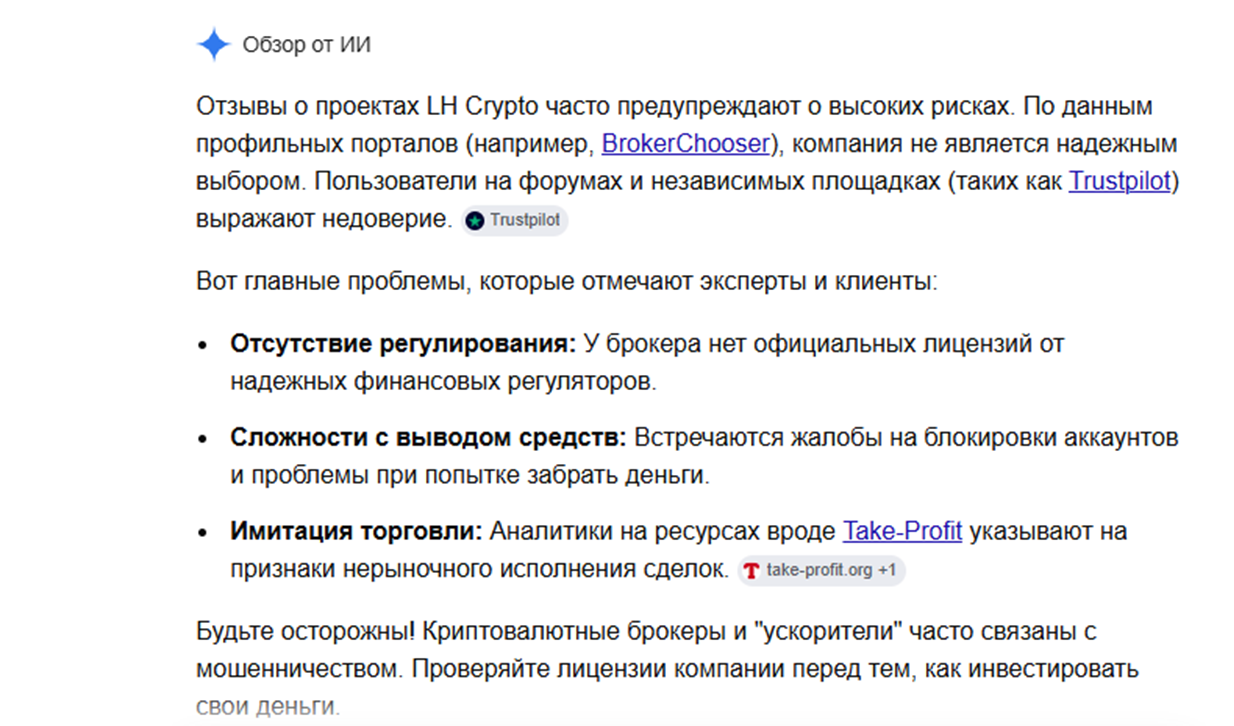Click the bold 'Отсутствие регулирования:' text
The image size is (1234, 726).
[x=404, y=344]
